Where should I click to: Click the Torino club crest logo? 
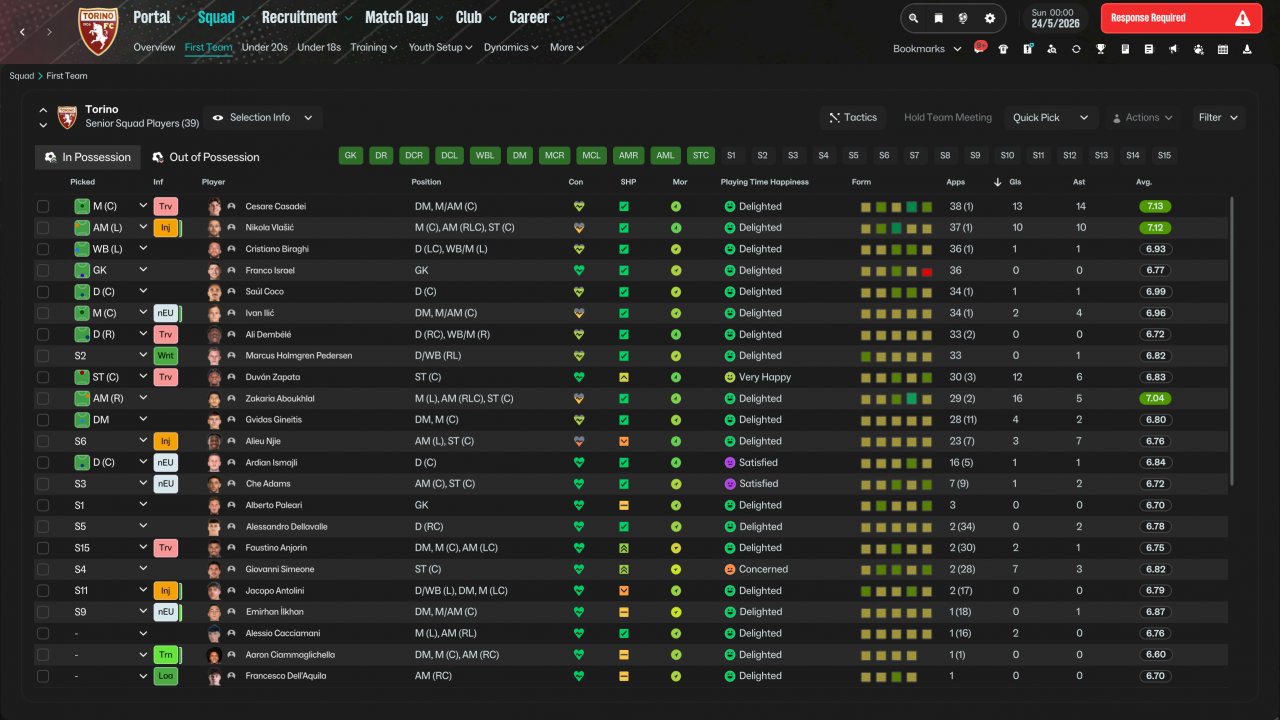(98, 31)
